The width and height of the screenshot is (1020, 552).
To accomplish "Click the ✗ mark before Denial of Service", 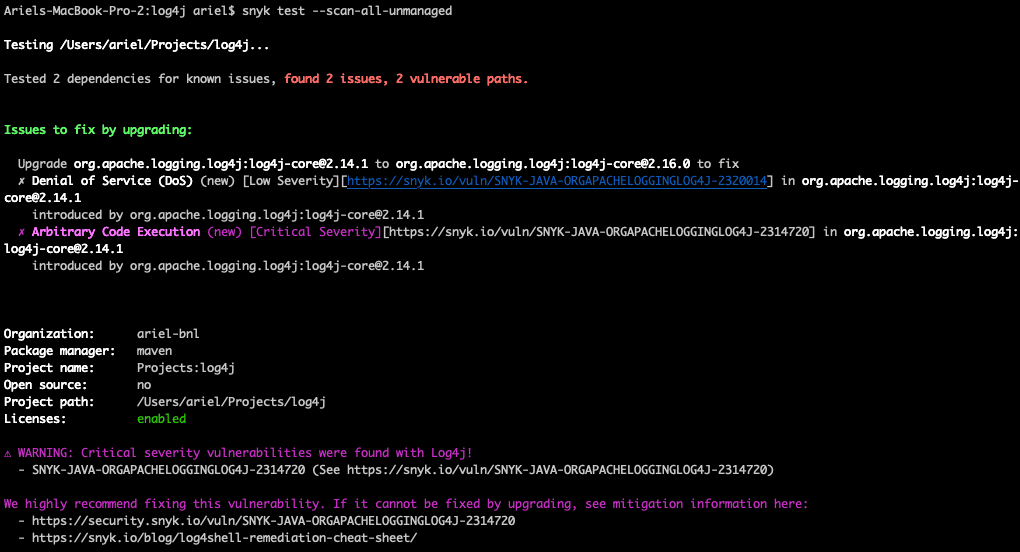I will click(21, 181).
